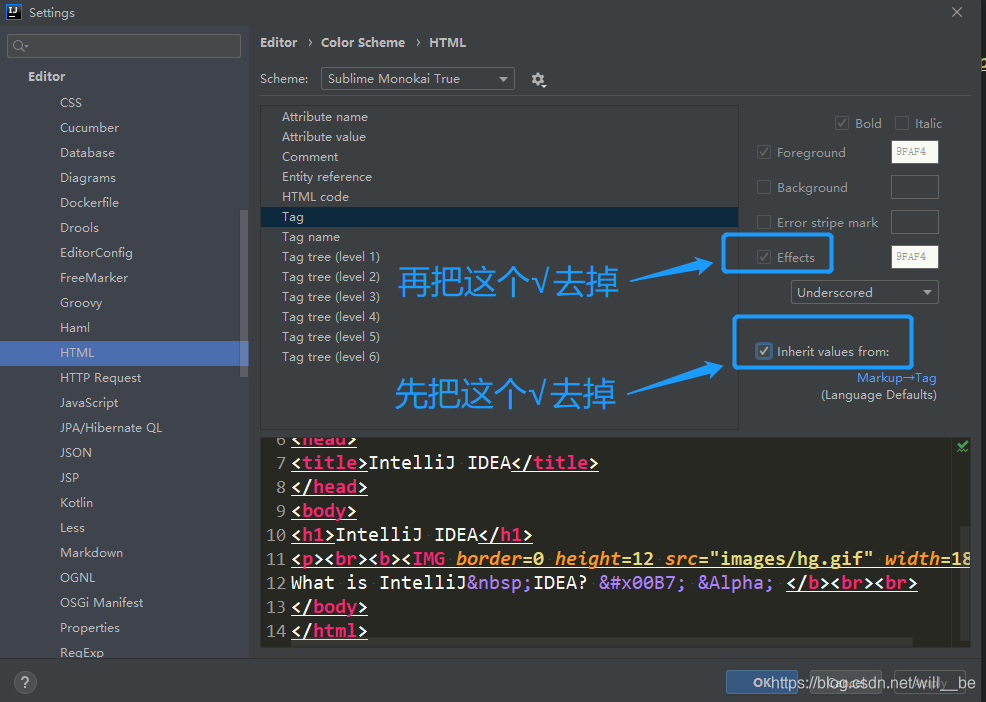986x702 pixels.
Task: Close the Settings dialog window
Action: [956, 12]
